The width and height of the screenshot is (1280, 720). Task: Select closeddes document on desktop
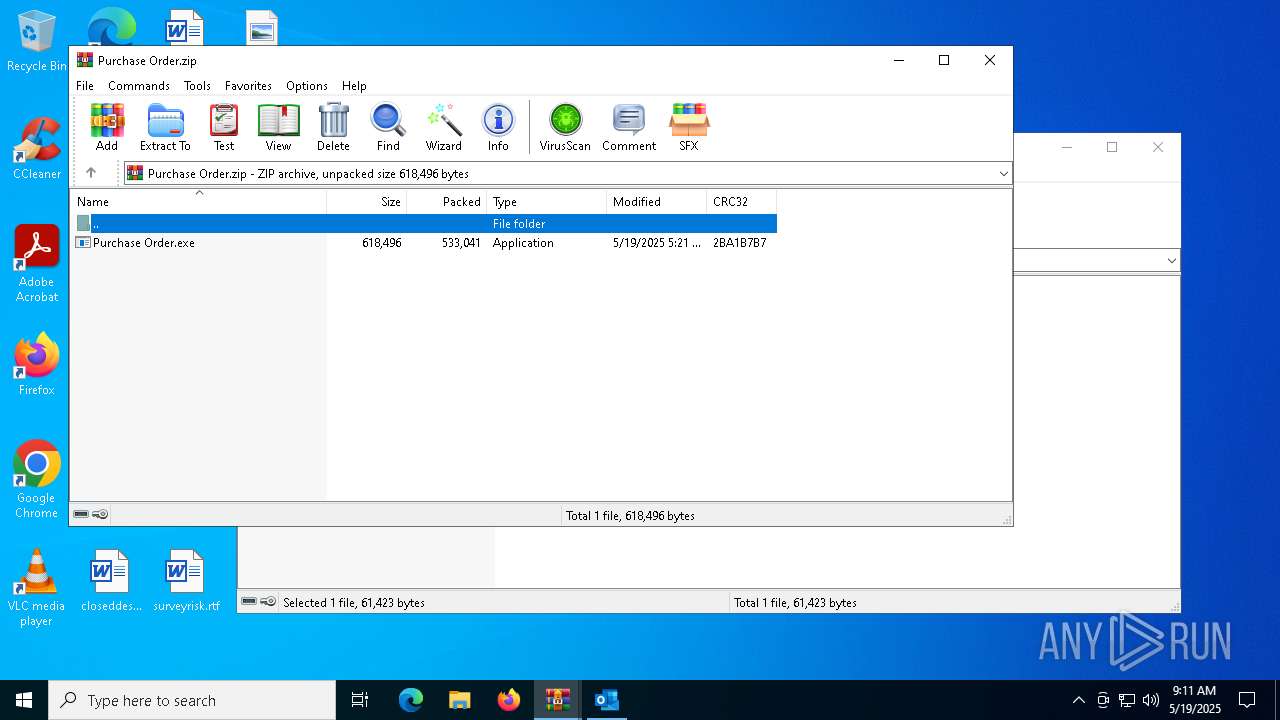[111, 581]
